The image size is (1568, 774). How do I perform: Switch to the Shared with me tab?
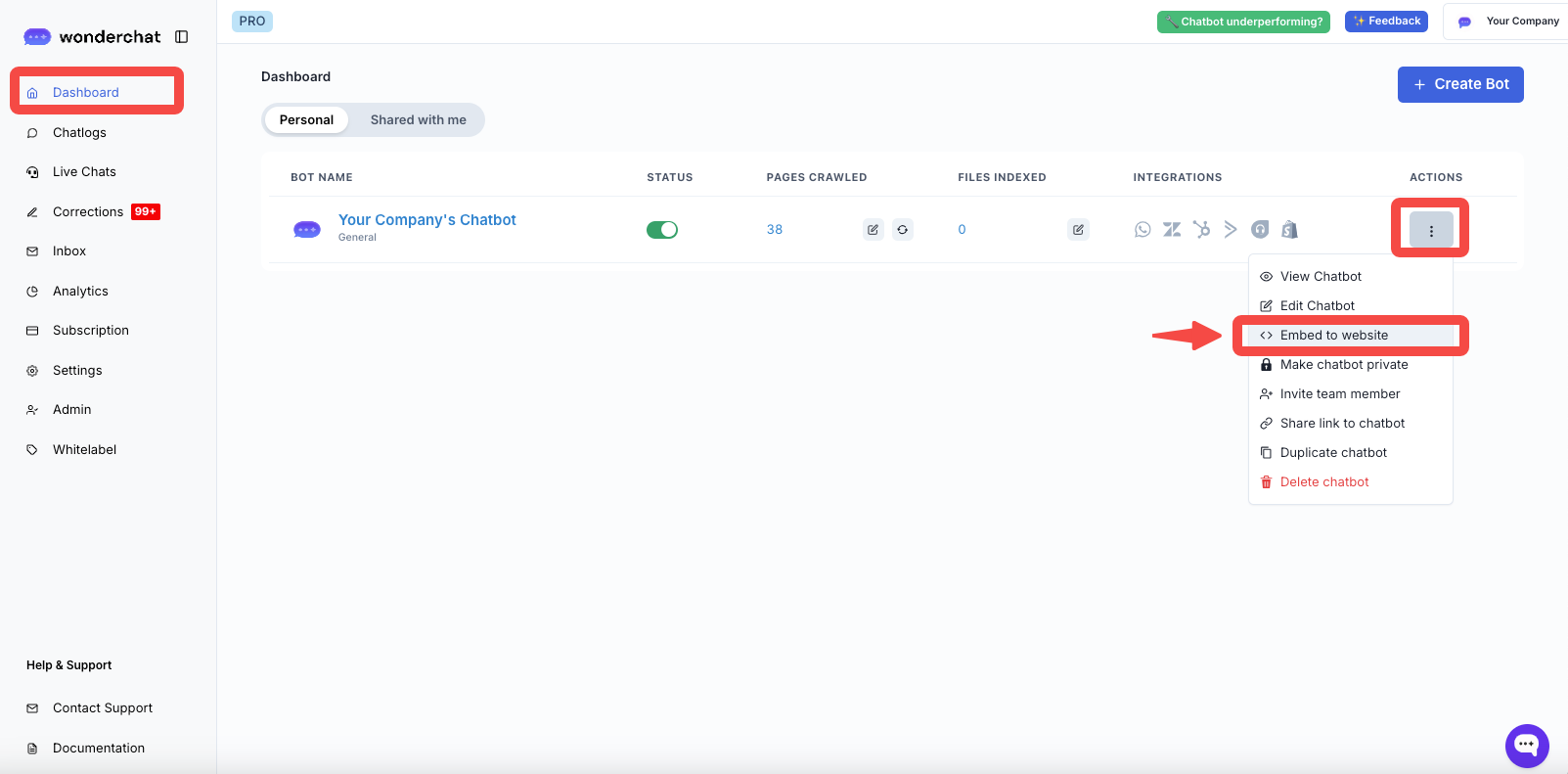point(418,120)
